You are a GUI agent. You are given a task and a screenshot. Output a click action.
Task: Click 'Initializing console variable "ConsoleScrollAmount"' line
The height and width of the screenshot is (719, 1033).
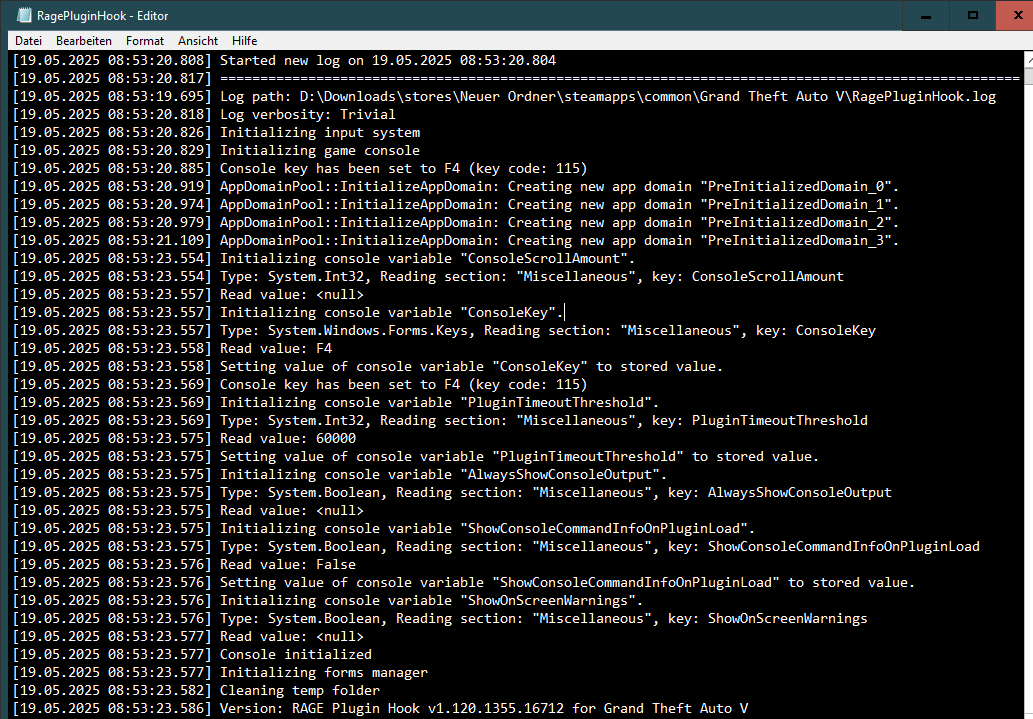(324, 258)
